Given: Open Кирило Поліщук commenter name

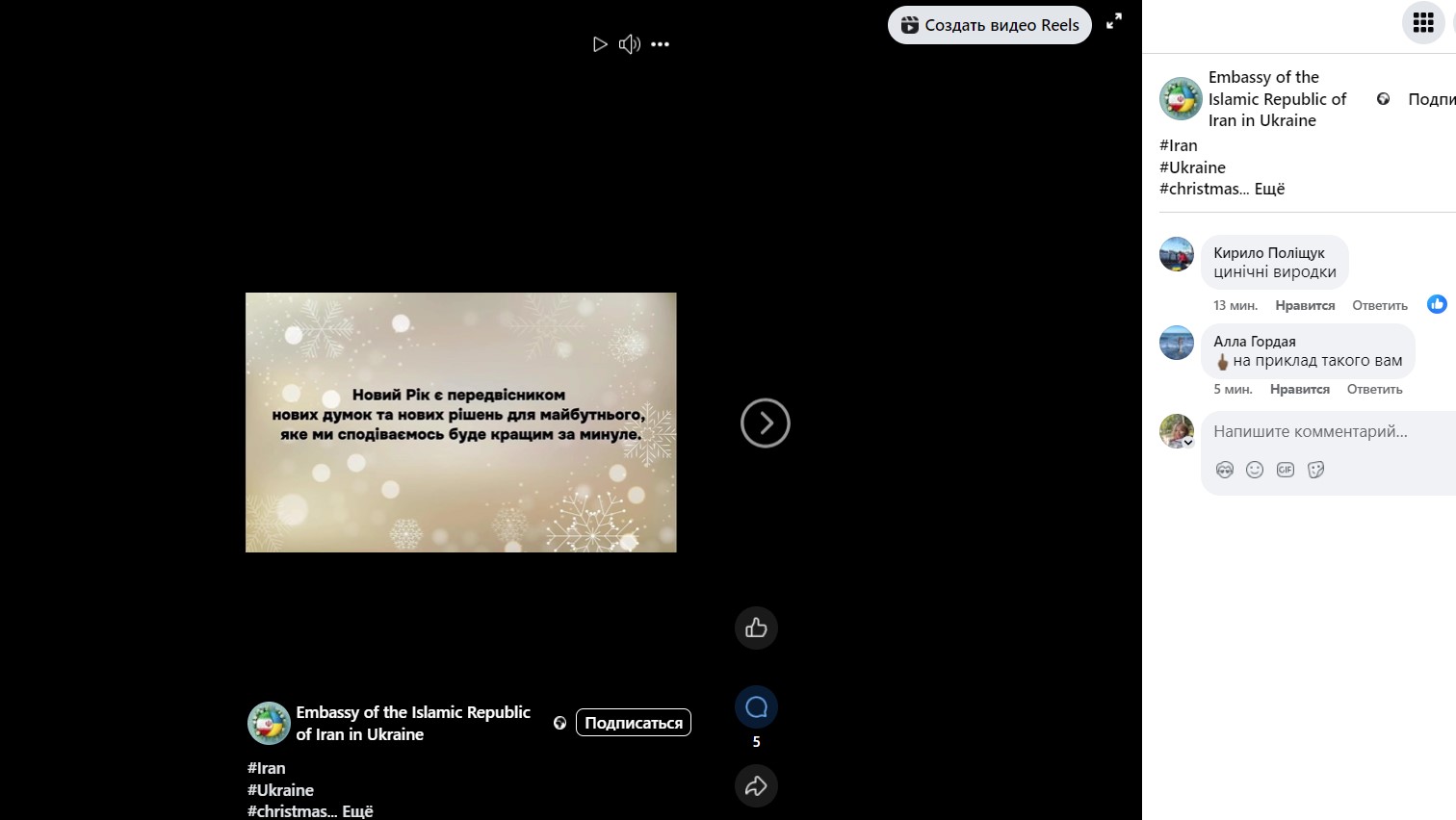Looking at the screenshot, I should (x=1269, y=253).
